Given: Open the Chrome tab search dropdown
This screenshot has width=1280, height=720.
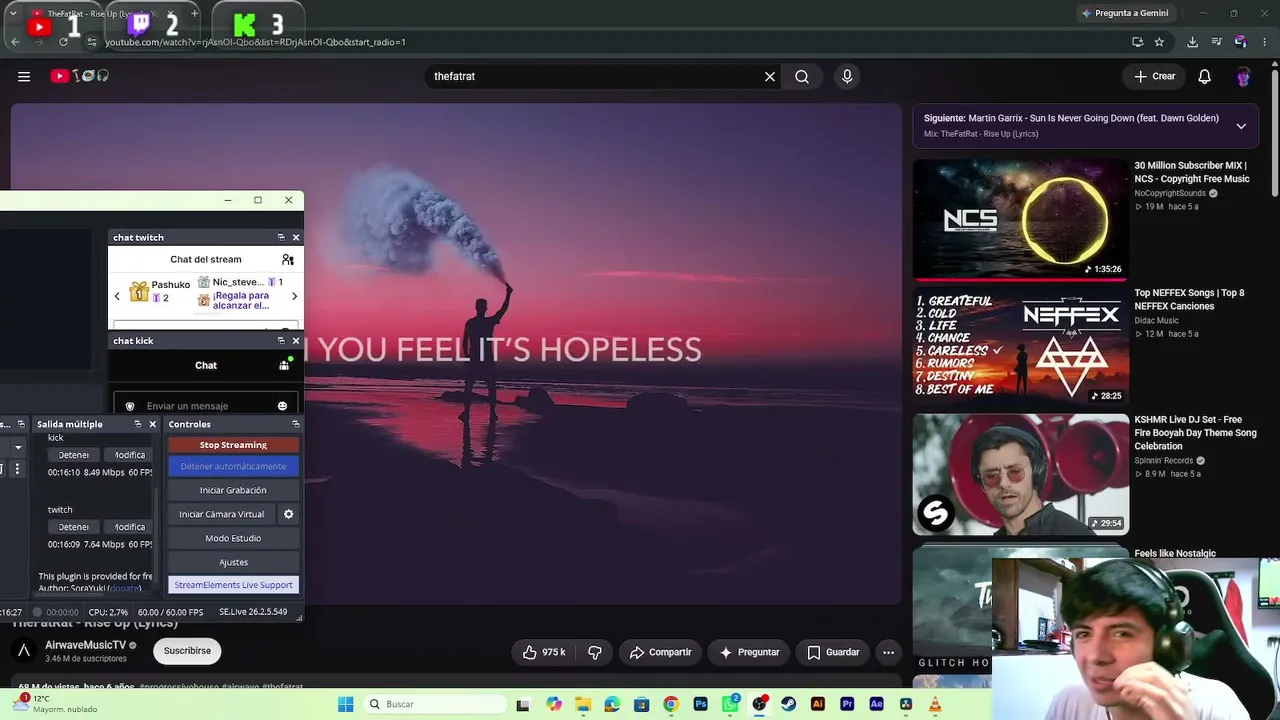Looking at the screenshot, I should click(x=12, y=13).
